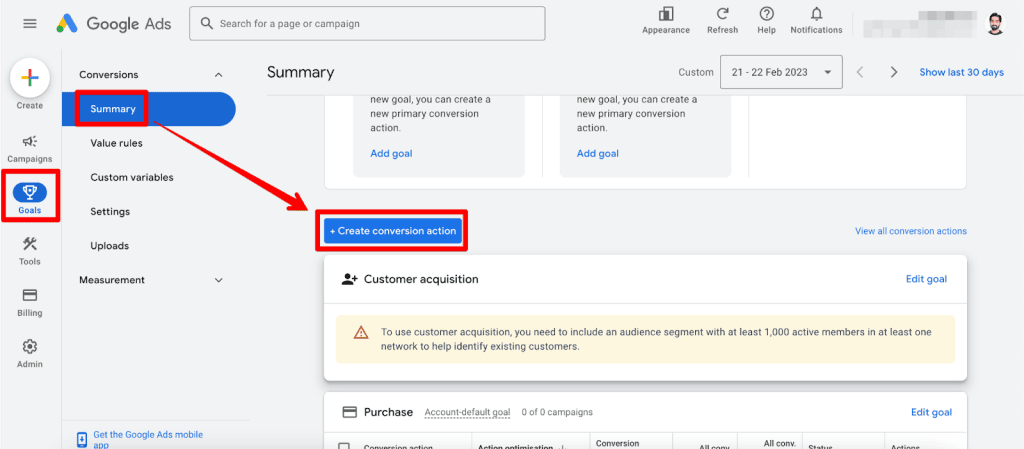Open the custom date range dropdown
Screen dimensions: 1024x449
click(x=781, y=72)
